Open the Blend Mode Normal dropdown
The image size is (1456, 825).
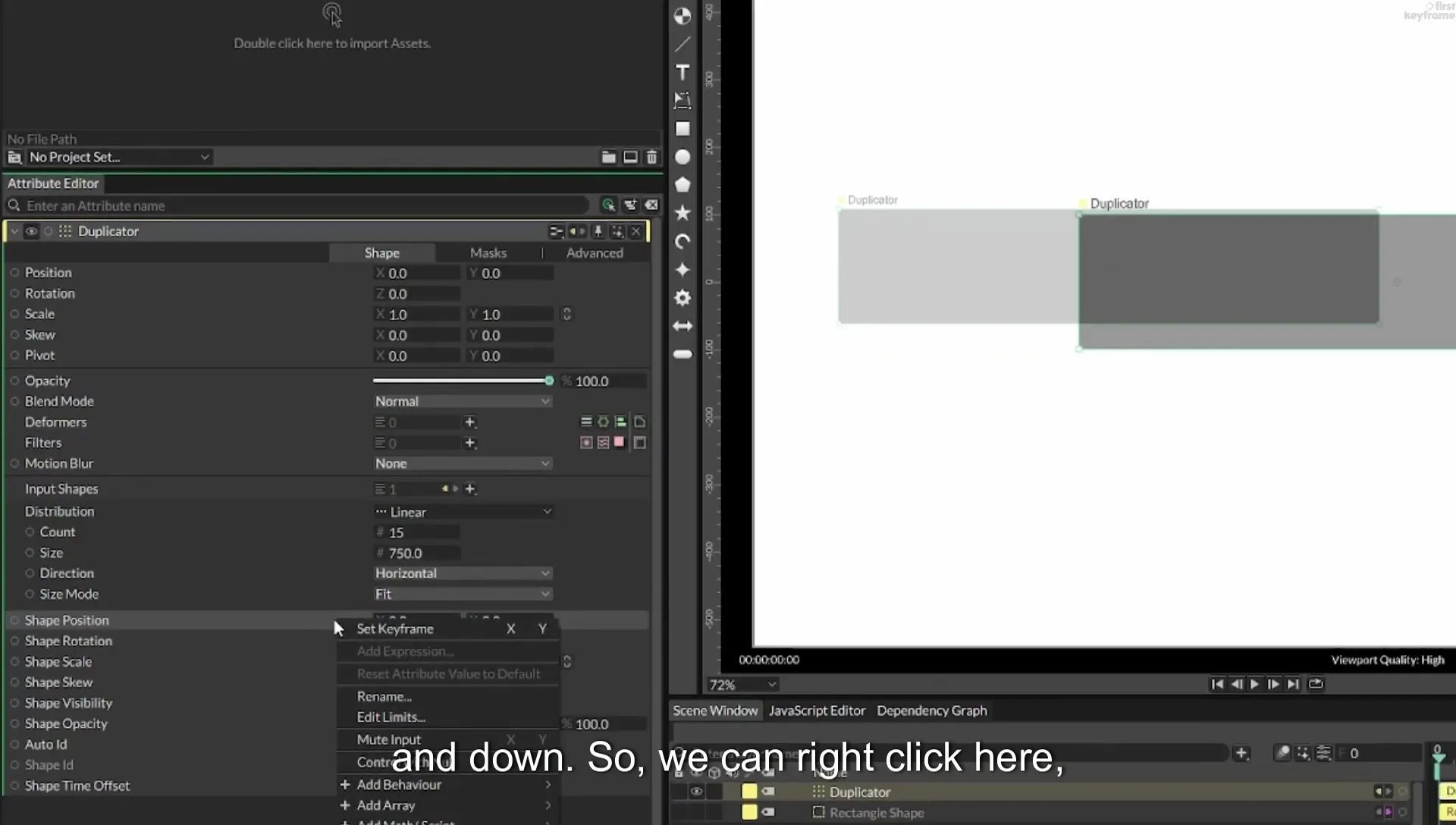(x=463, y=401)
